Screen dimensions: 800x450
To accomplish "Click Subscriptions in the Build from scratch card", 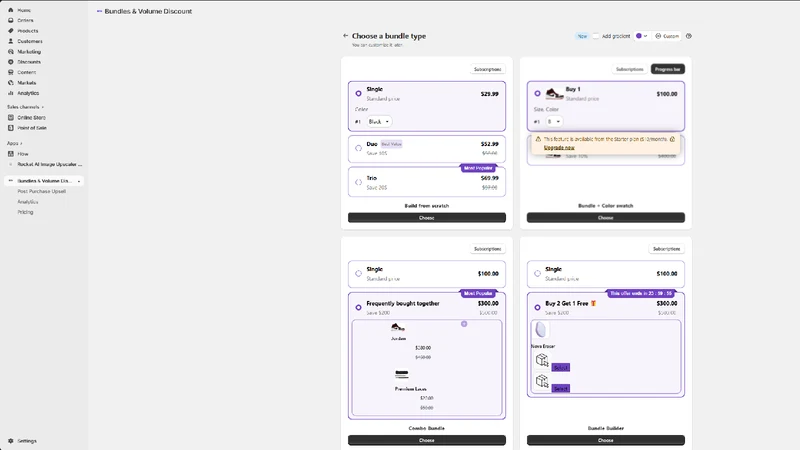I will (487, 69).
